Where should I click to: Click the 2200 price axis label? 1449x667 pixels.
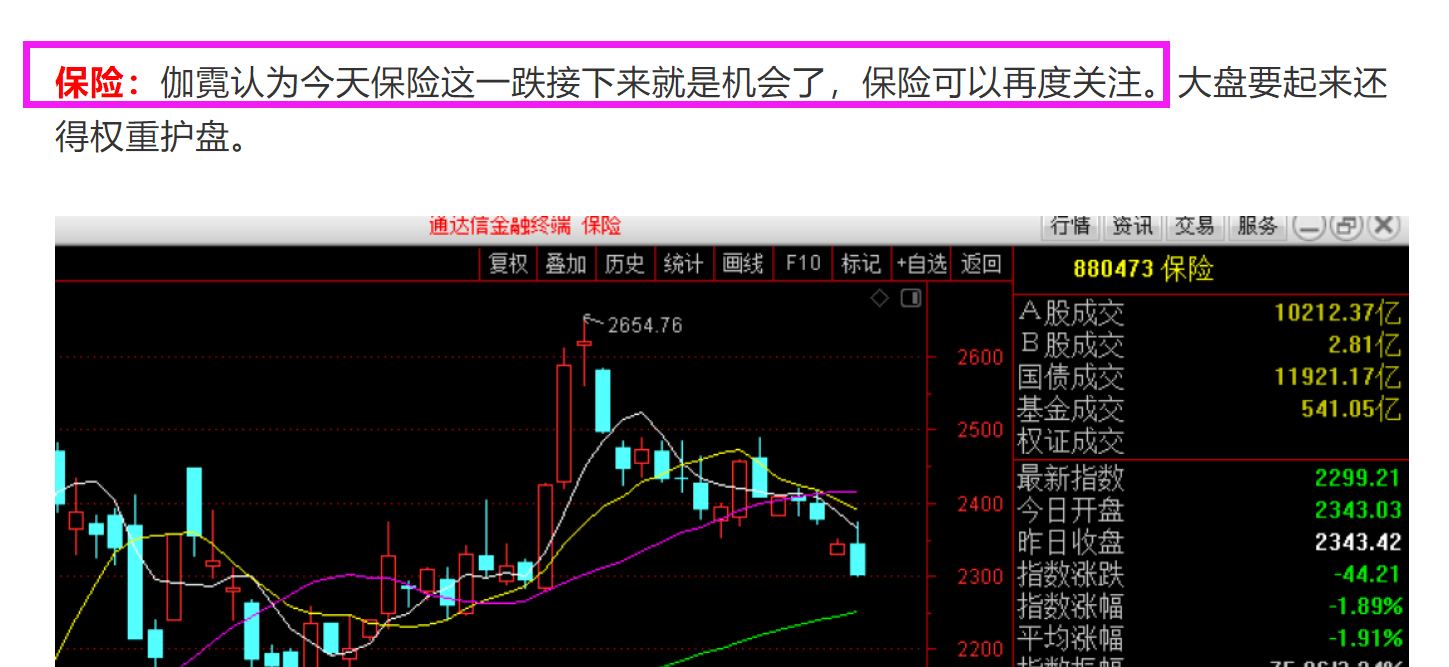pos(980,649)
